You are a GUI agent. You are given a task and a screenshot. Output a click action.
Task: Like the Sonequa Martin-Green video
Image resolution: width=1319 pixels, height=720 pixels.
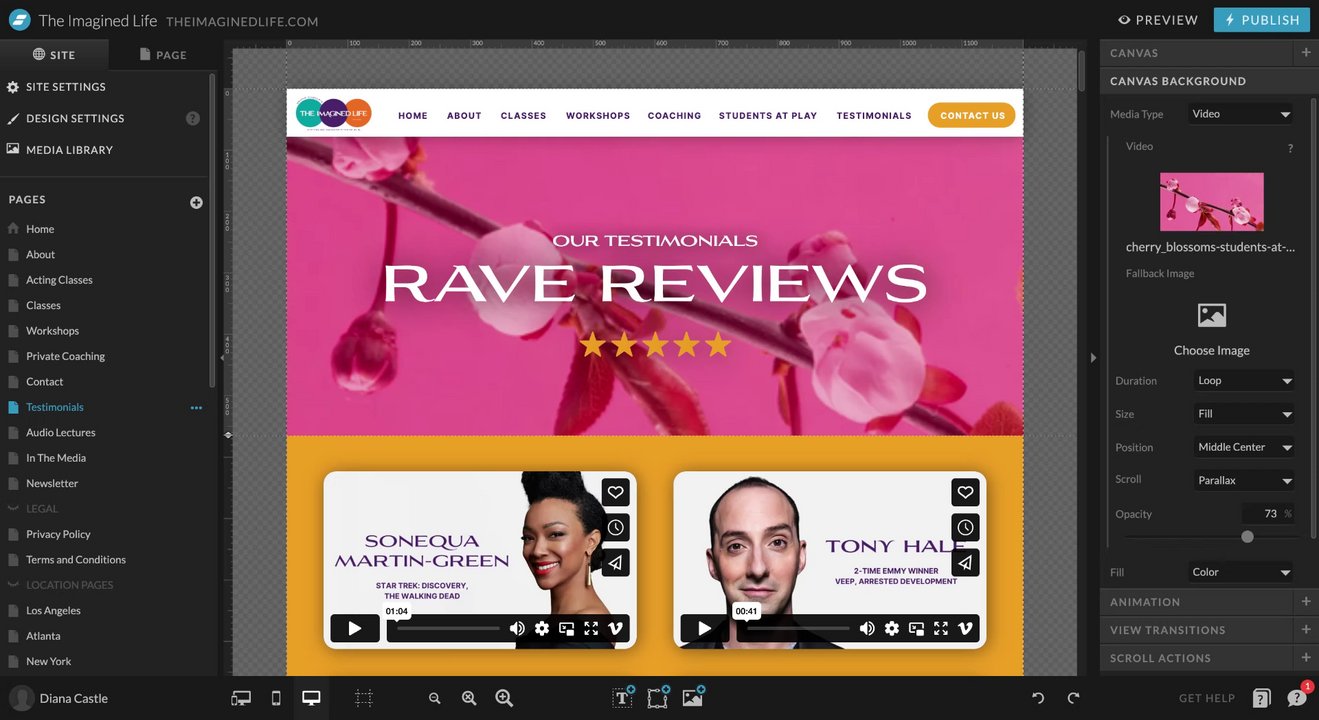(615, 492)
